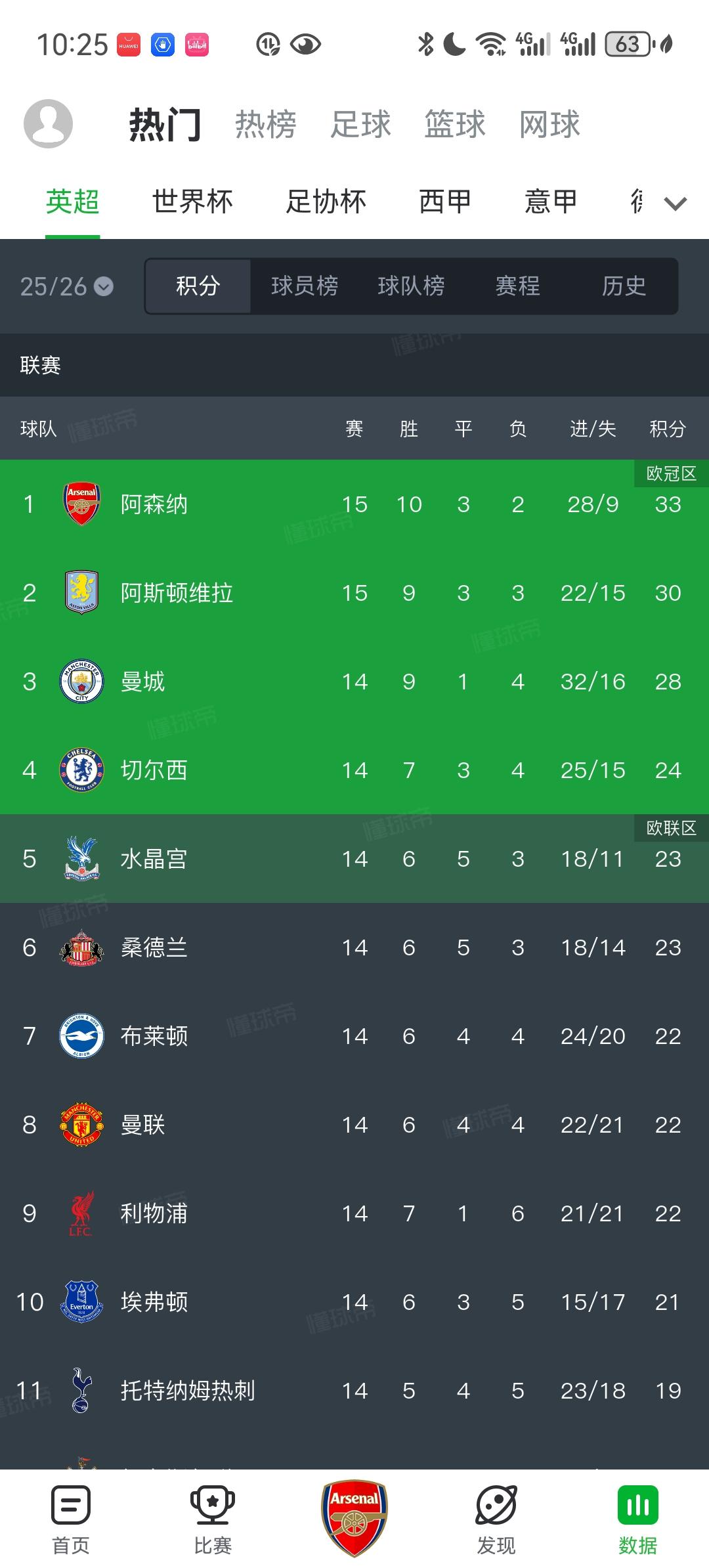
Task: Open the 西甲 league tab
Action: (445, 202)
